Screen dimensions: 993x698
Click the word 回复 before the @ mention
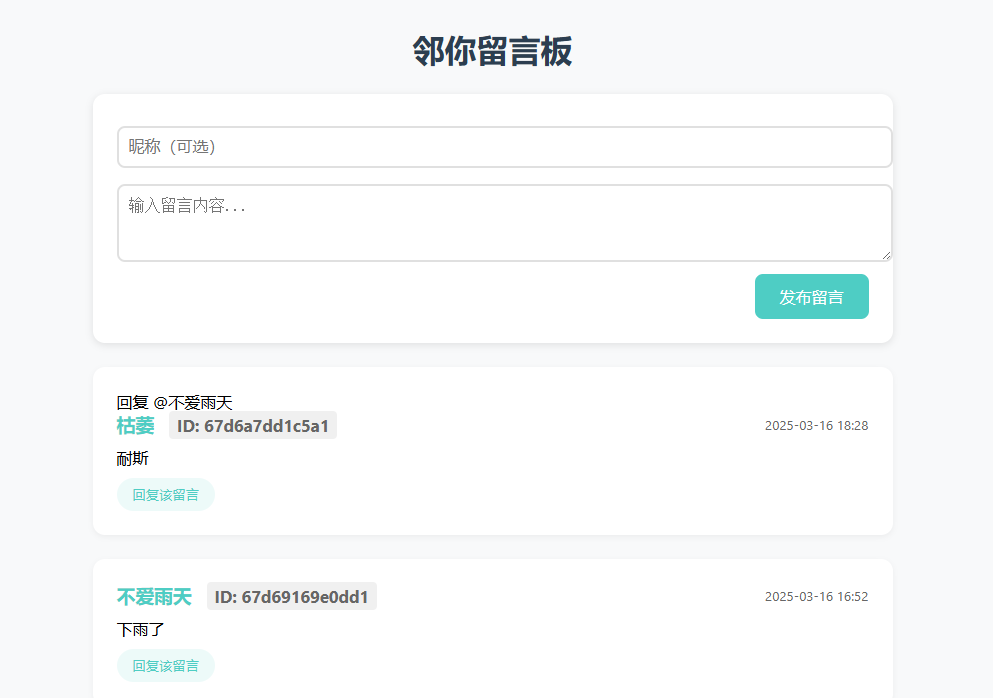[132, 403]
